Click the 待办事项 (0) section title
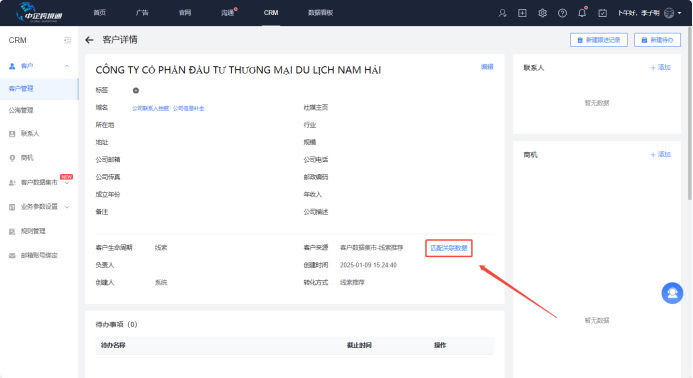 (117, 325)
